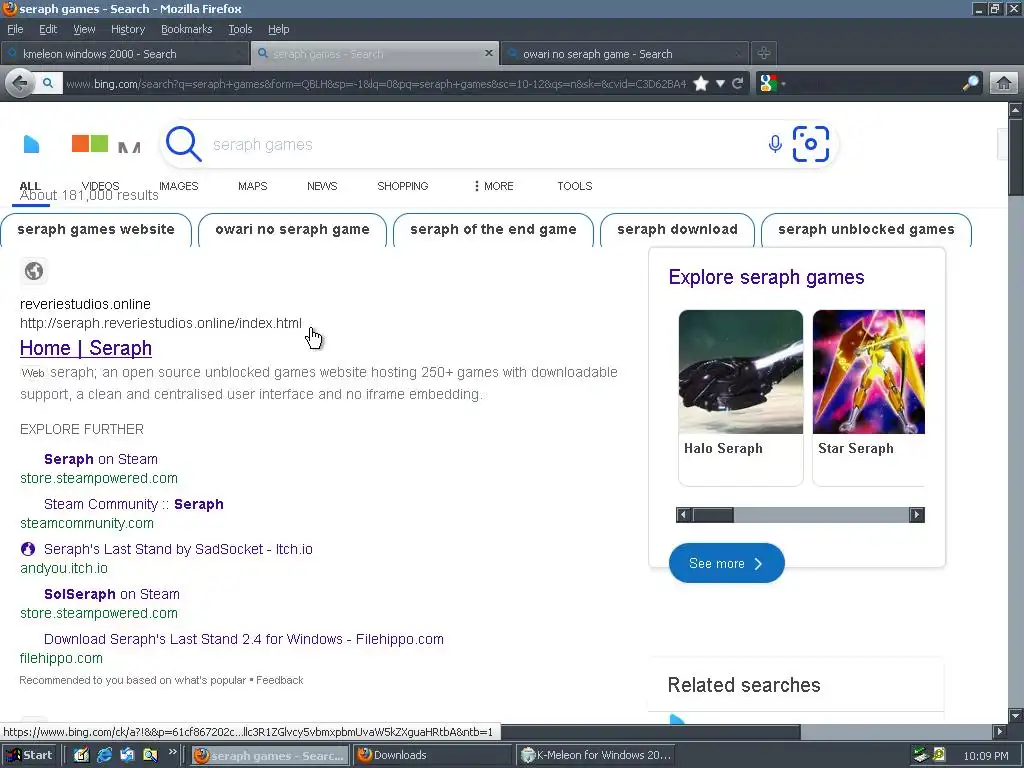
Task: Click the Feedback link
Action: point(280,680)
